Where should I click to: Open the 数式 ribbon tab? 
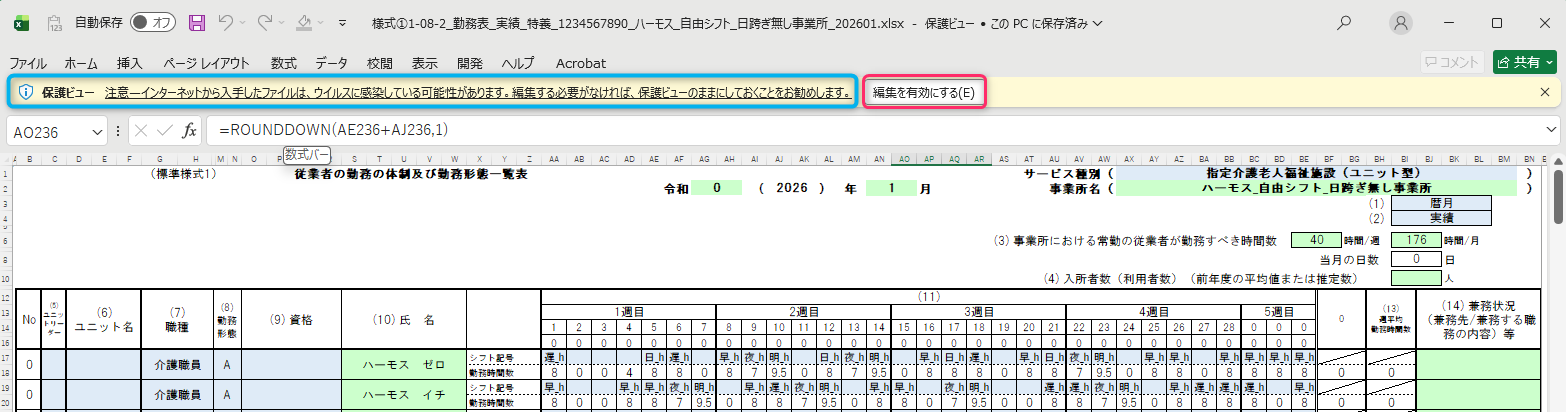tap(283, 62)
